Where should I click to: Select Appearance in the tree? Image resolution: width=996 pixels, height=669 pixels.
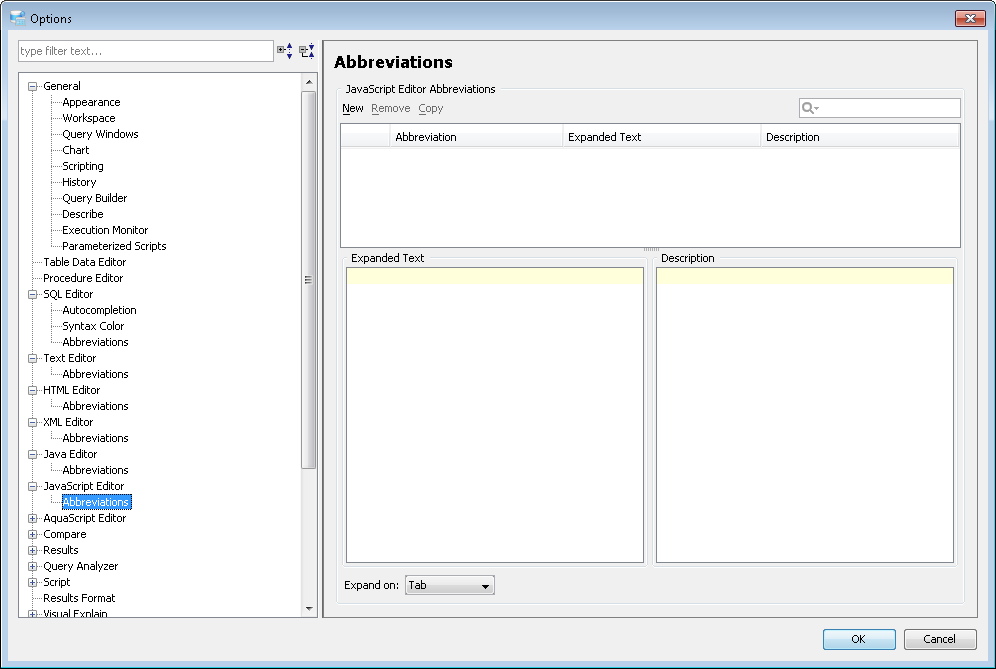[91, 102]
